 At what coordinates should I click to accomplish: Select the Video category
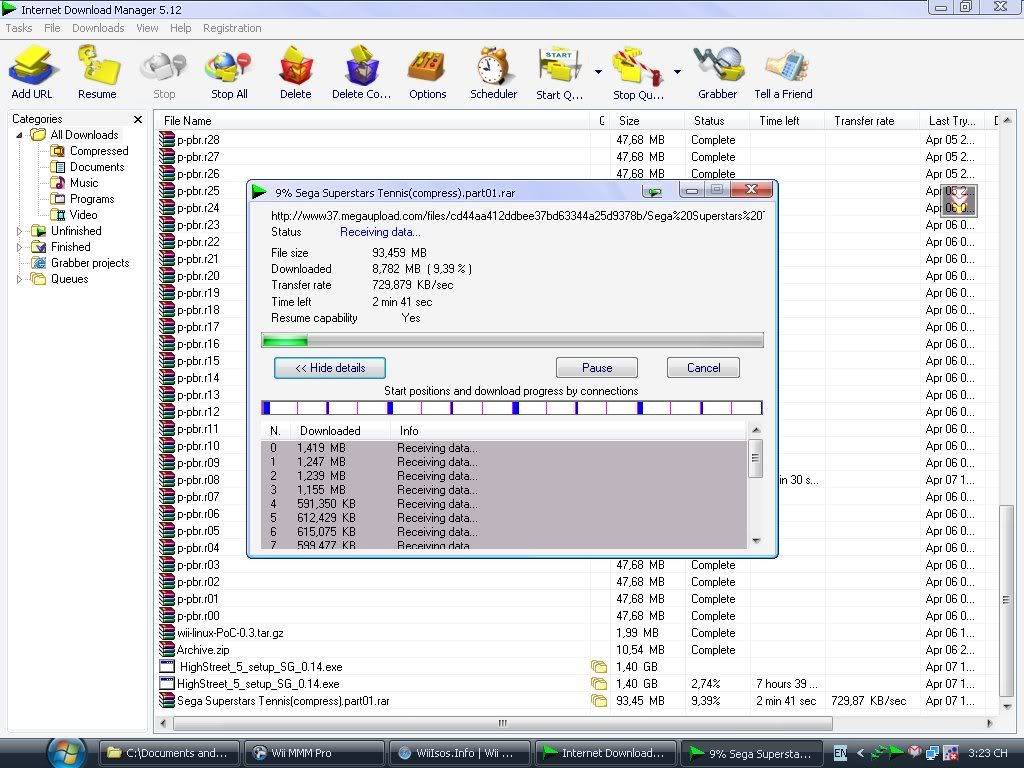point(74,215)
